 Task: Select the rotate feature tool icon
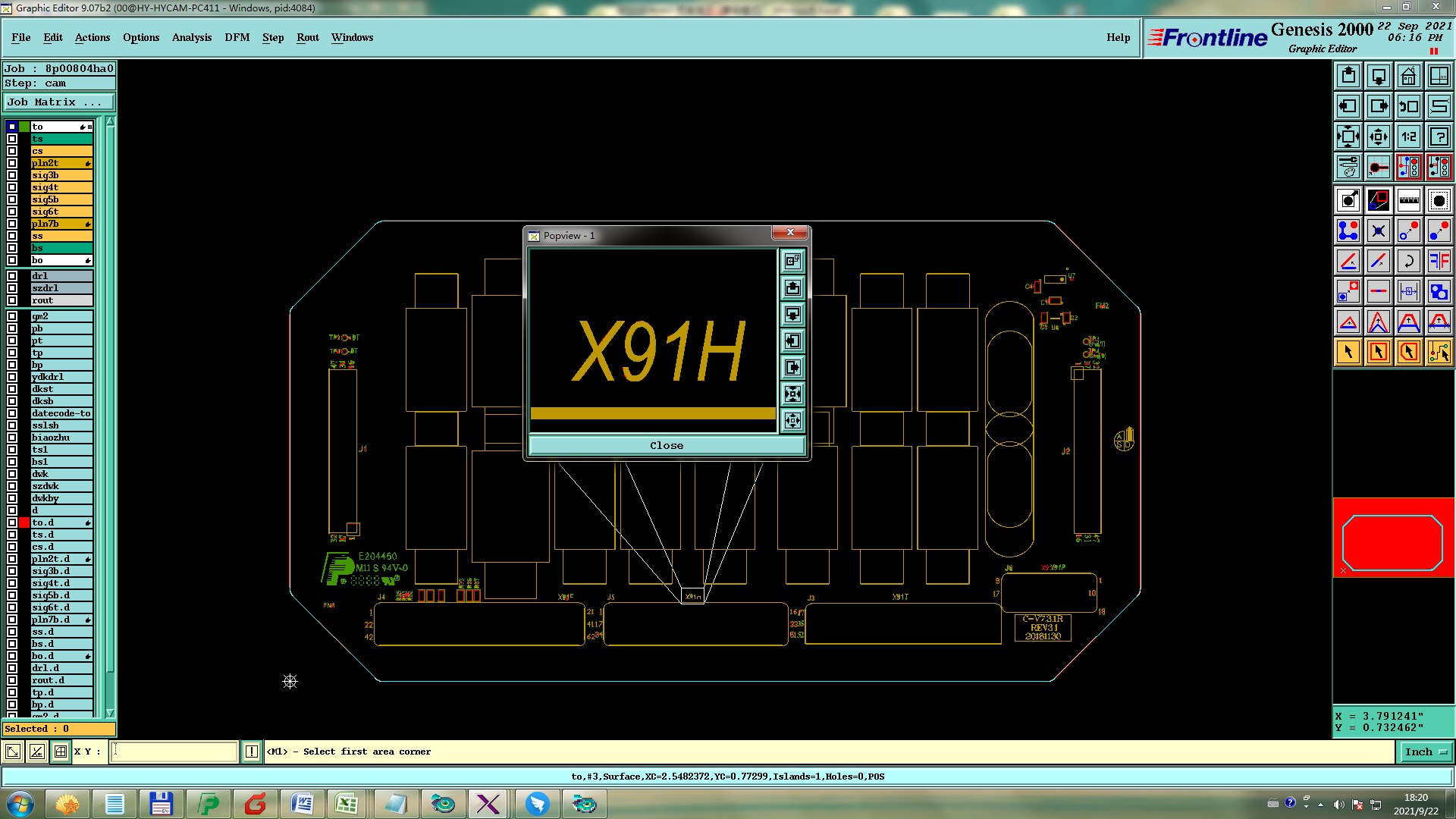pyautogui.click(x=1408, y=261)
